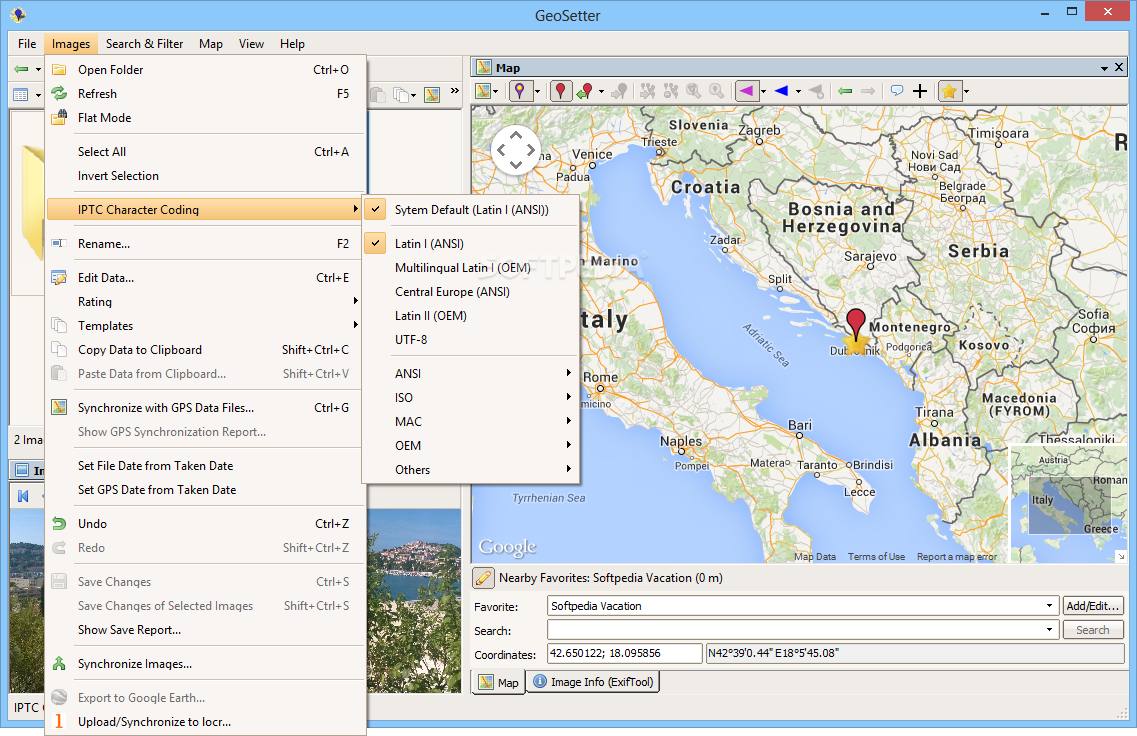Choose Central Europe (ANSI) coding

click(x=471, y=291)
